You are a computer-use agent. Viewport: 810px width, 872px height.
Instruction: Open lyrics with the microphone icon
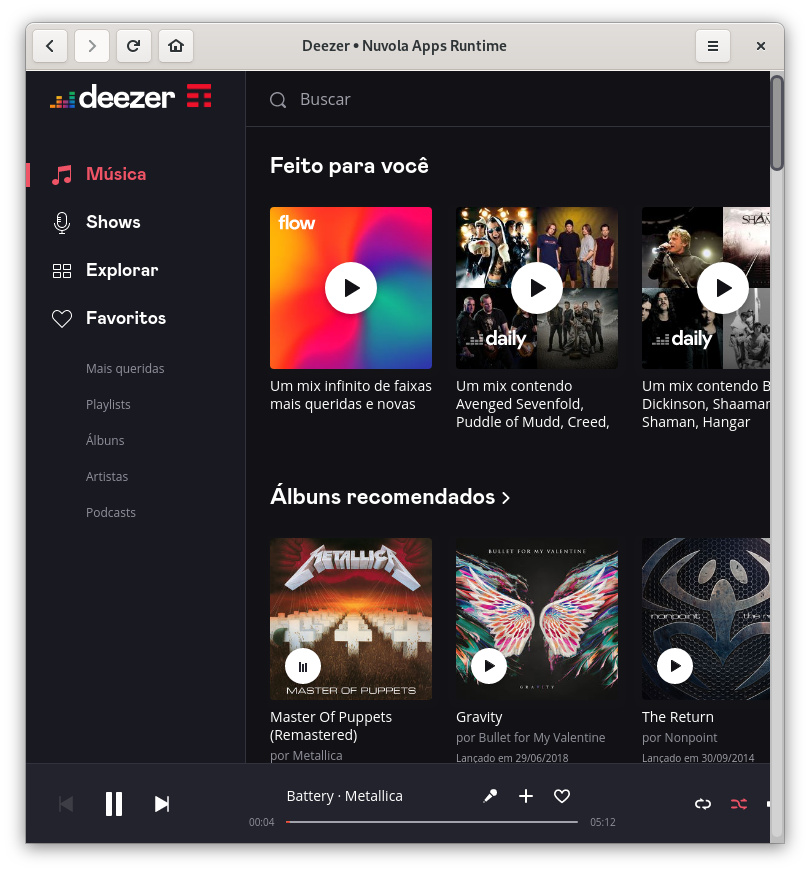click(490, 796)
